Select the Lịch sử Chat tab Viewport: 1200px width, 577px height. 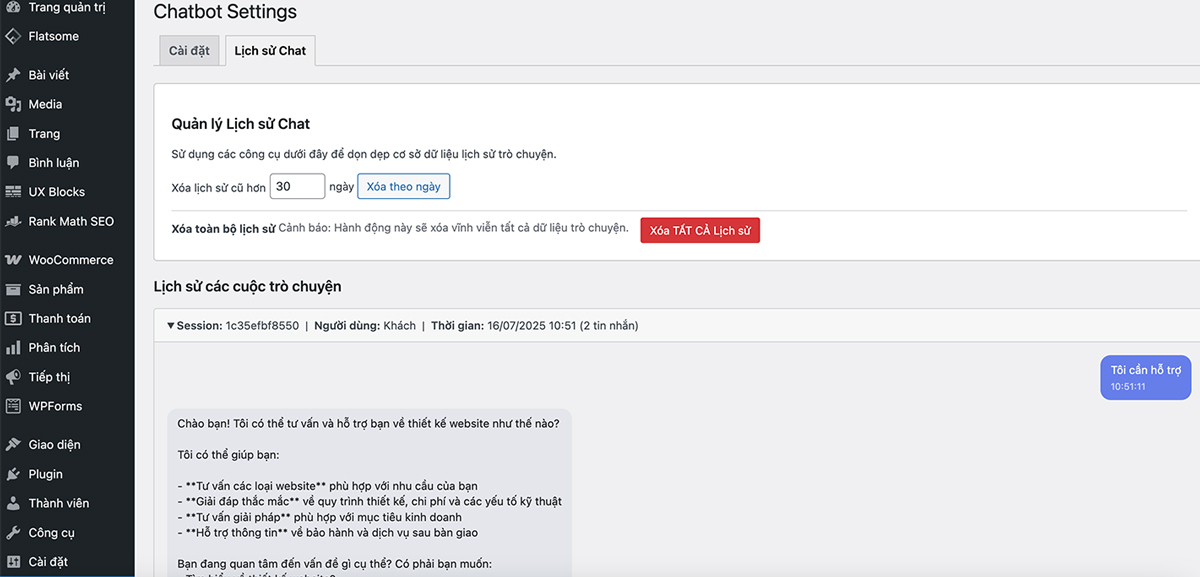(x=270, y=51)
